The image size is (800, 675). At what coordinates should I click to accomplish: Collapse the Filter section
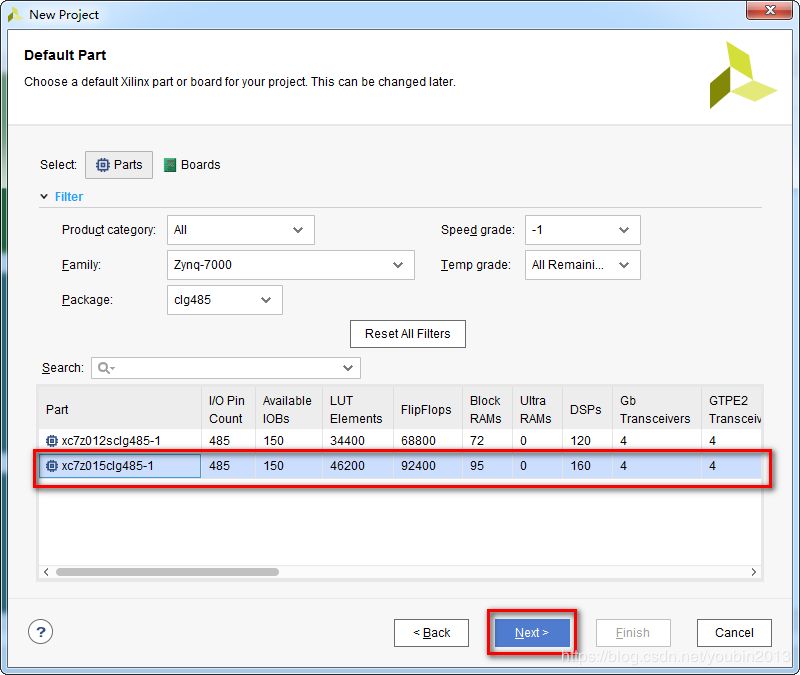44,196
